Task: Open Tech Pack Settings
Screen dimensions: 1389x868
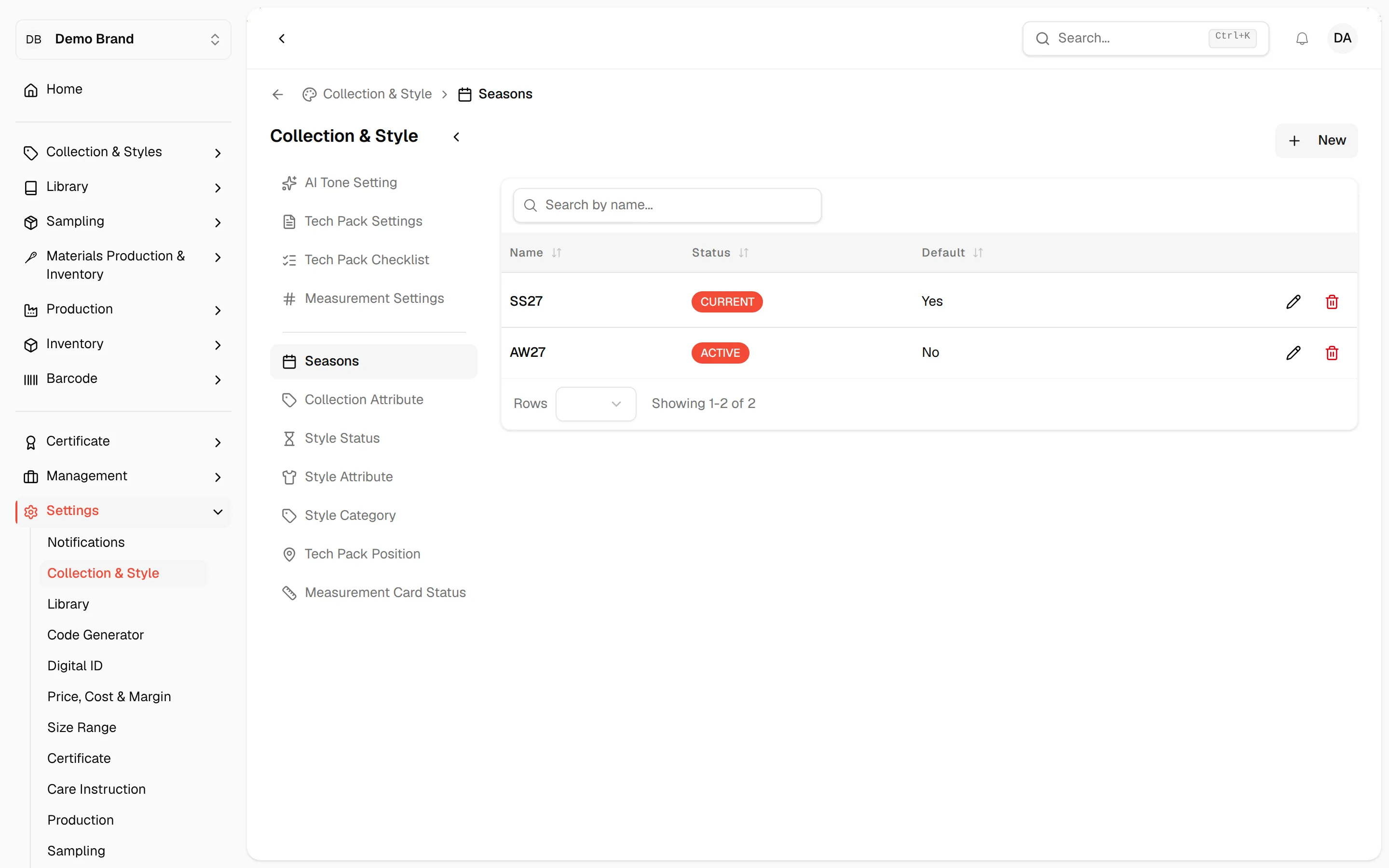Action: click(374, 221)
